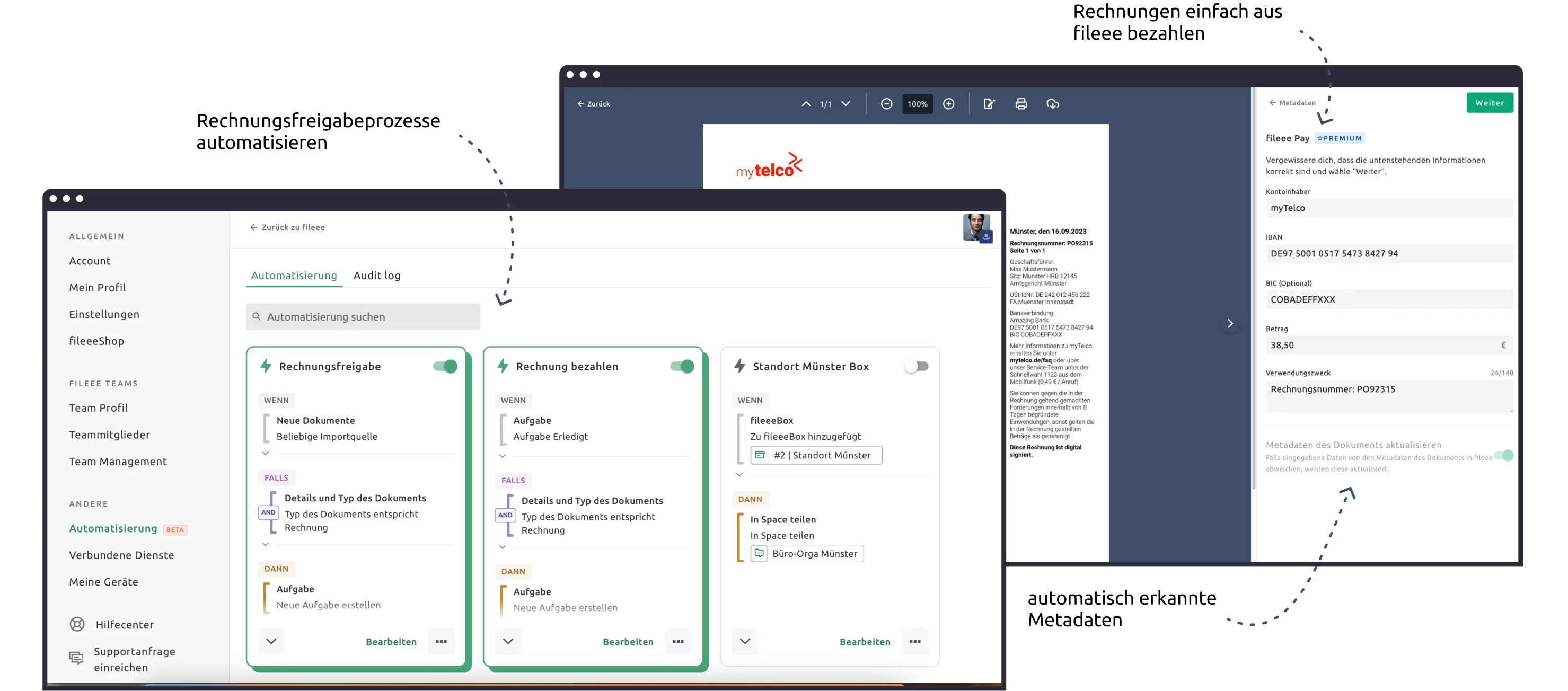Disable the Rechnung bezahlen automation toggle
The image size is (1568, 691).
coord(682,366)
